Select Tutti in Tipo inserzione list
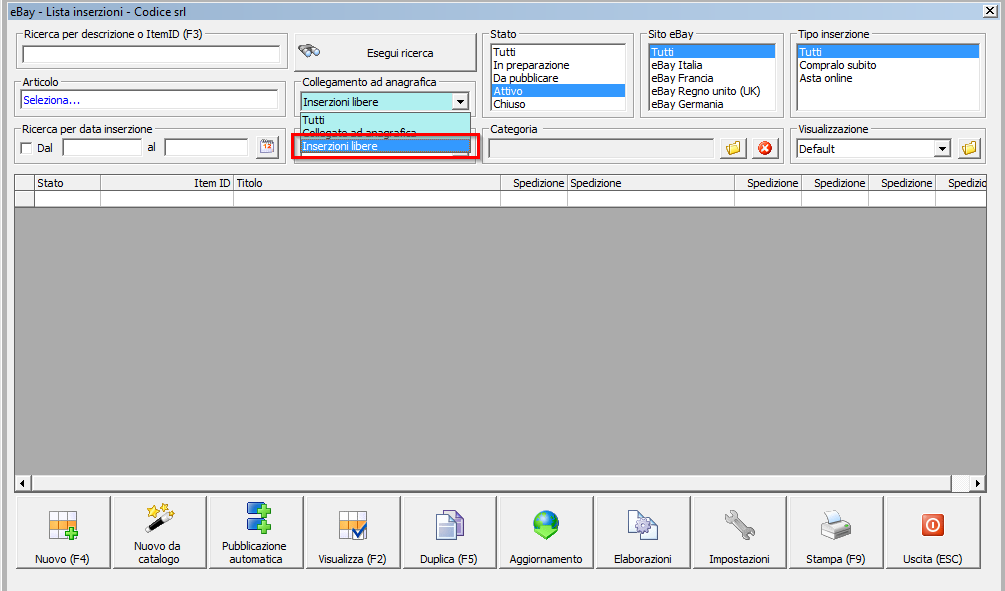 click(888, 52)
